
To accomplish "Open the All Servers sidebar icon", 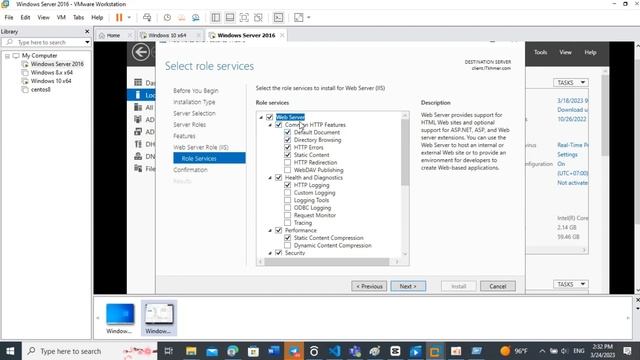I will [x=138, y=107].
